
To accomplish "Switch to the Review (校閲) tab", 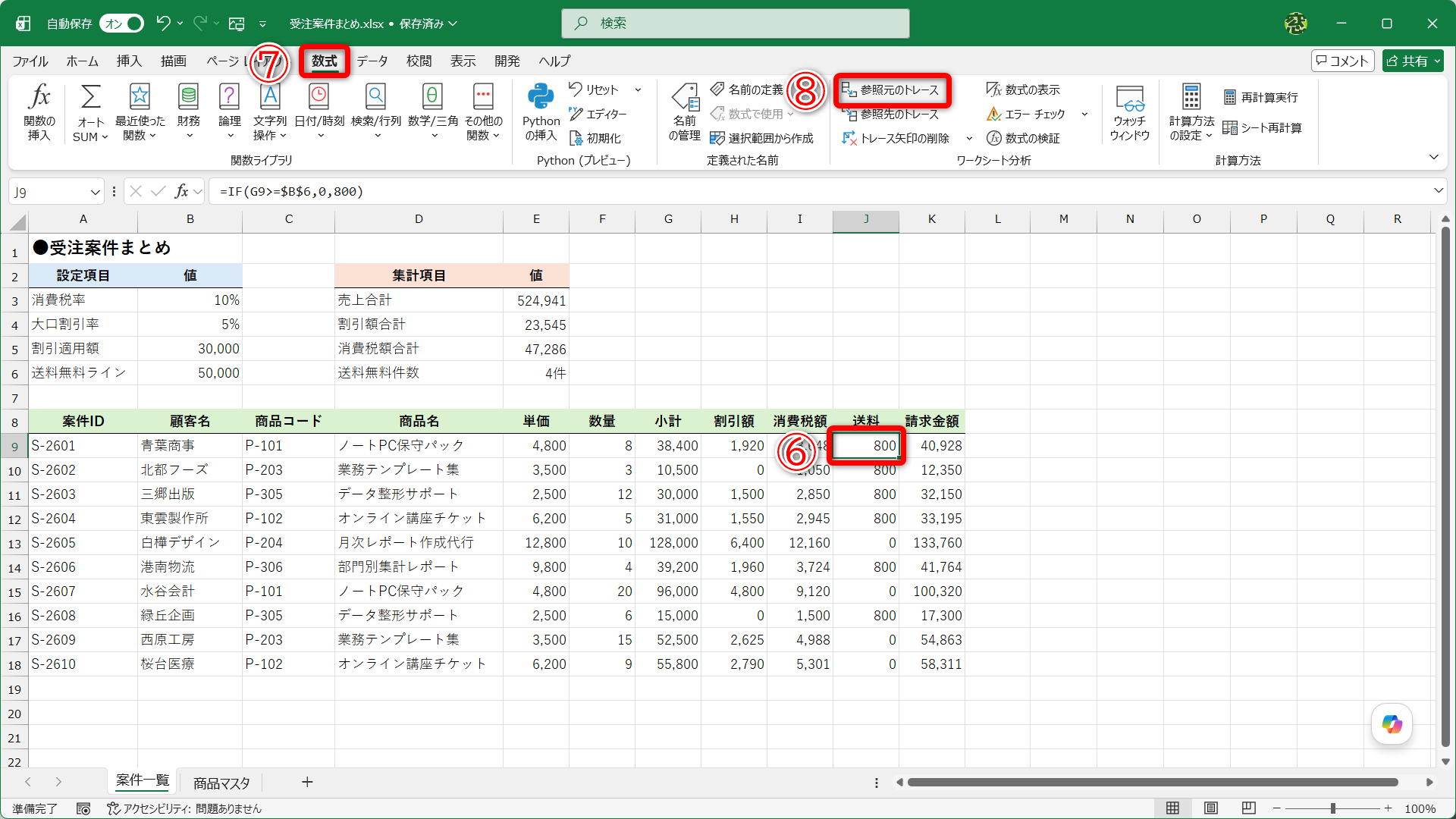I will [x=419, y=61].
